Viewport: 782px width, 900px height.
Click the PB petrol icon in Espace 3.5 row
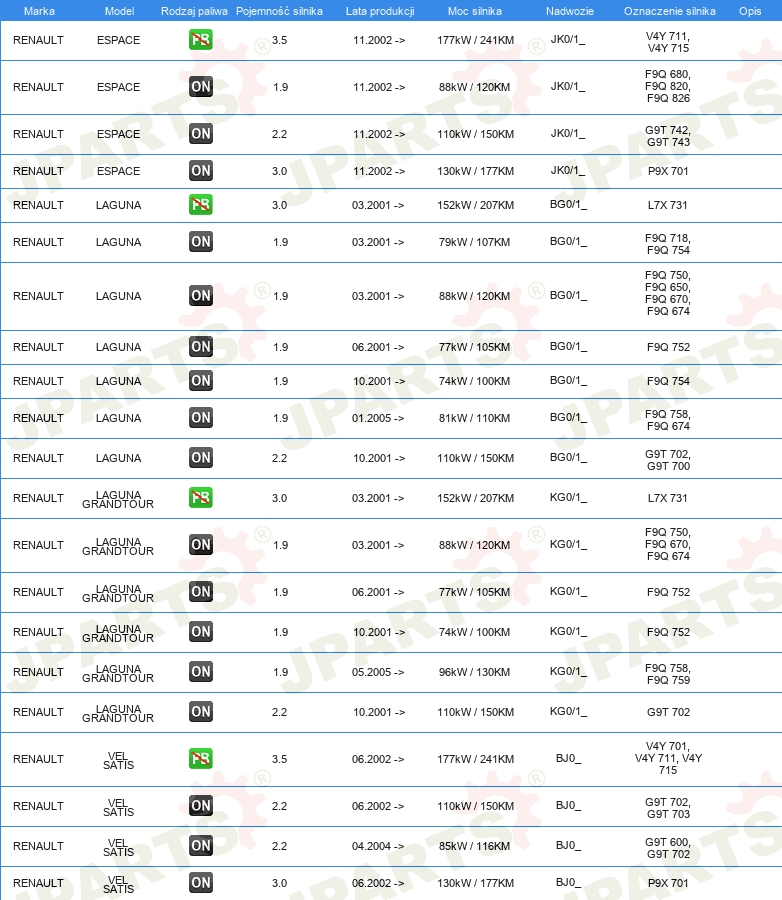tap(200, 40)
